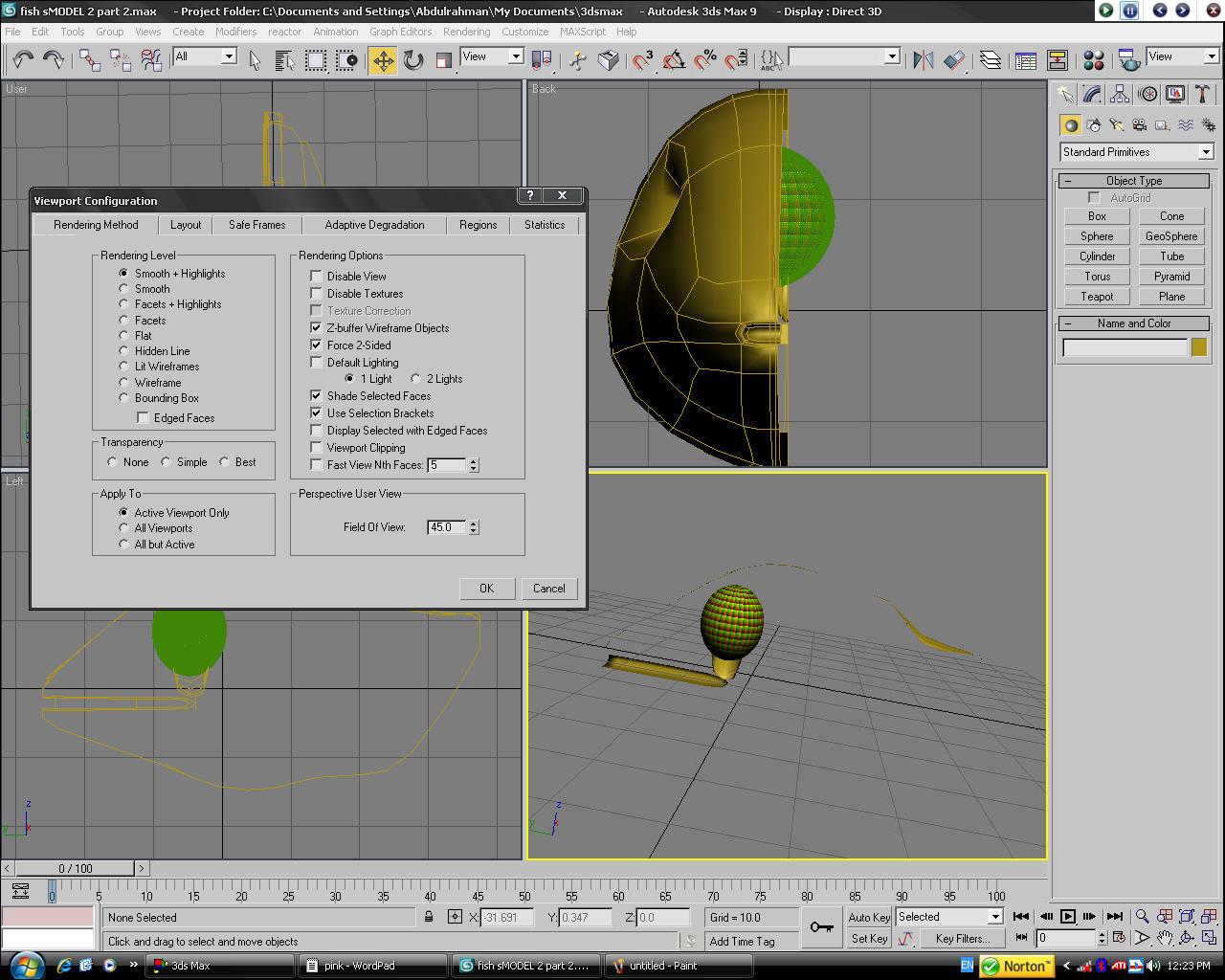Image resolution: width=1225 pixels, height=980 pixels.
Task: Select the Cameras category icon
Action: pos(1140,125)
